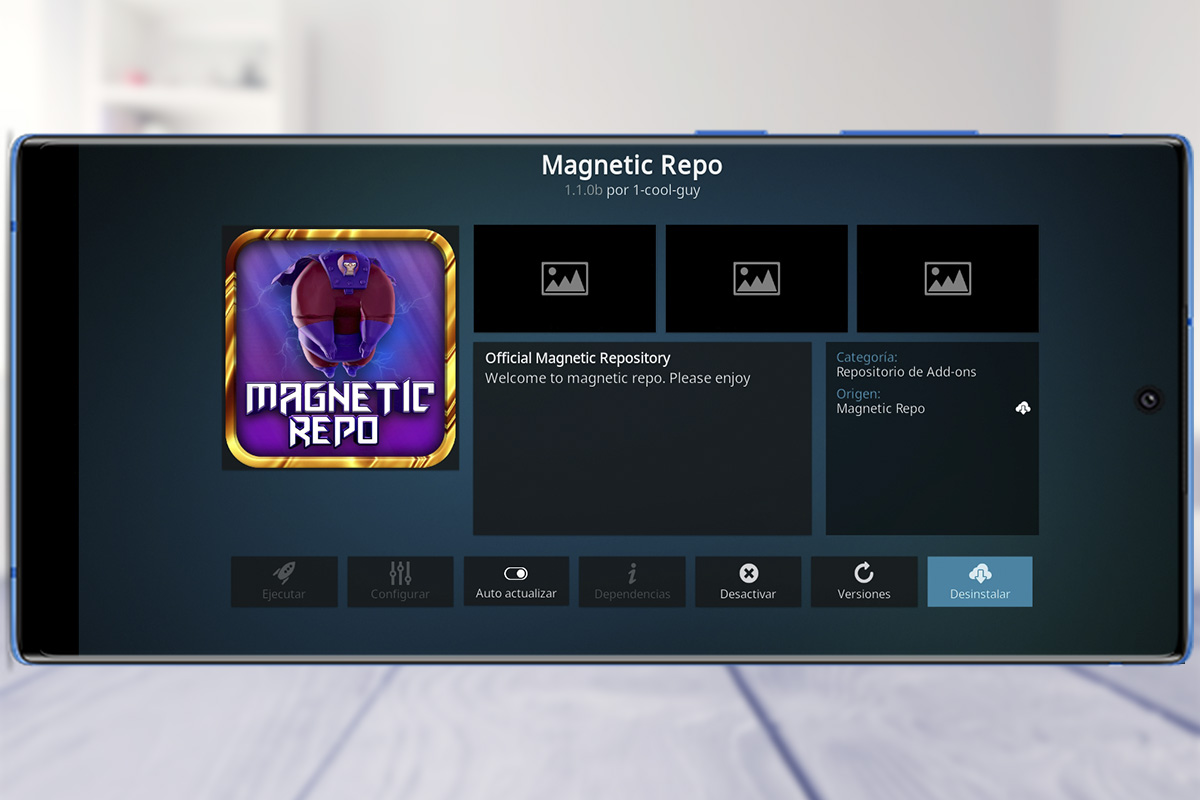Click the greyed-out Ejecutar button

(284, 581)
